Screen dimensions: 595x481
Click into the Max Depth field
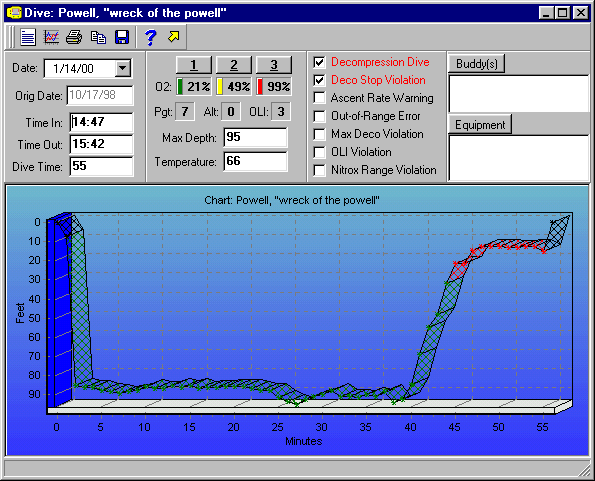[x=255, y=137]
